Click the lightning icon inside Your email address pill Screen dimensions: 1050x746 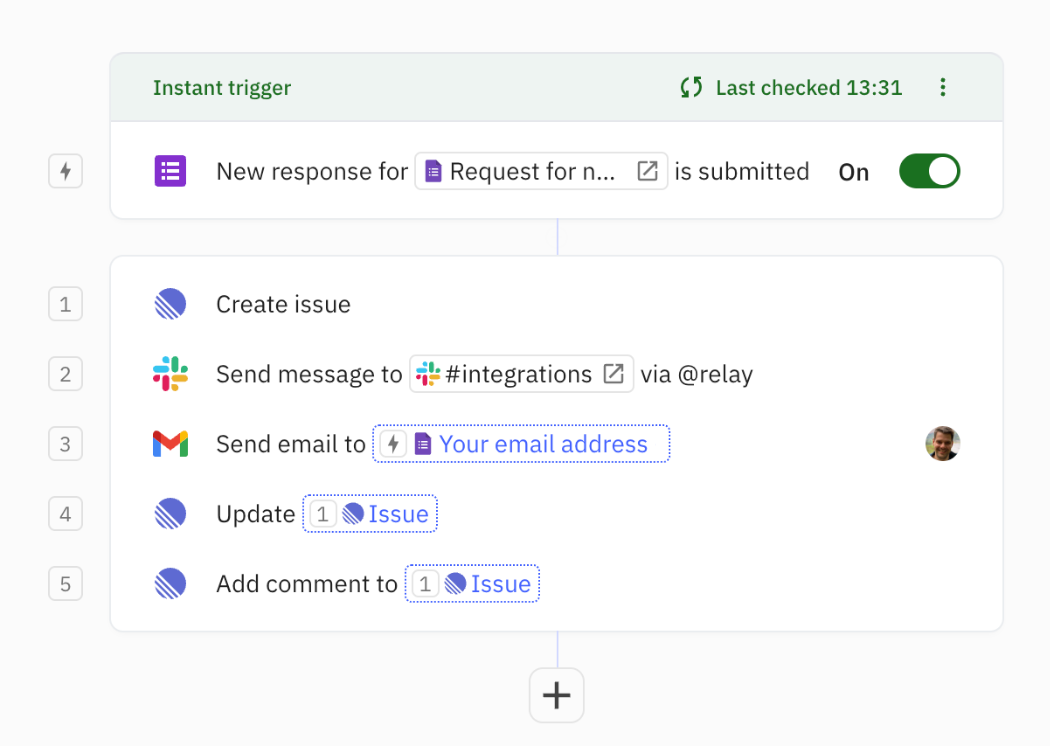[392, 444]
